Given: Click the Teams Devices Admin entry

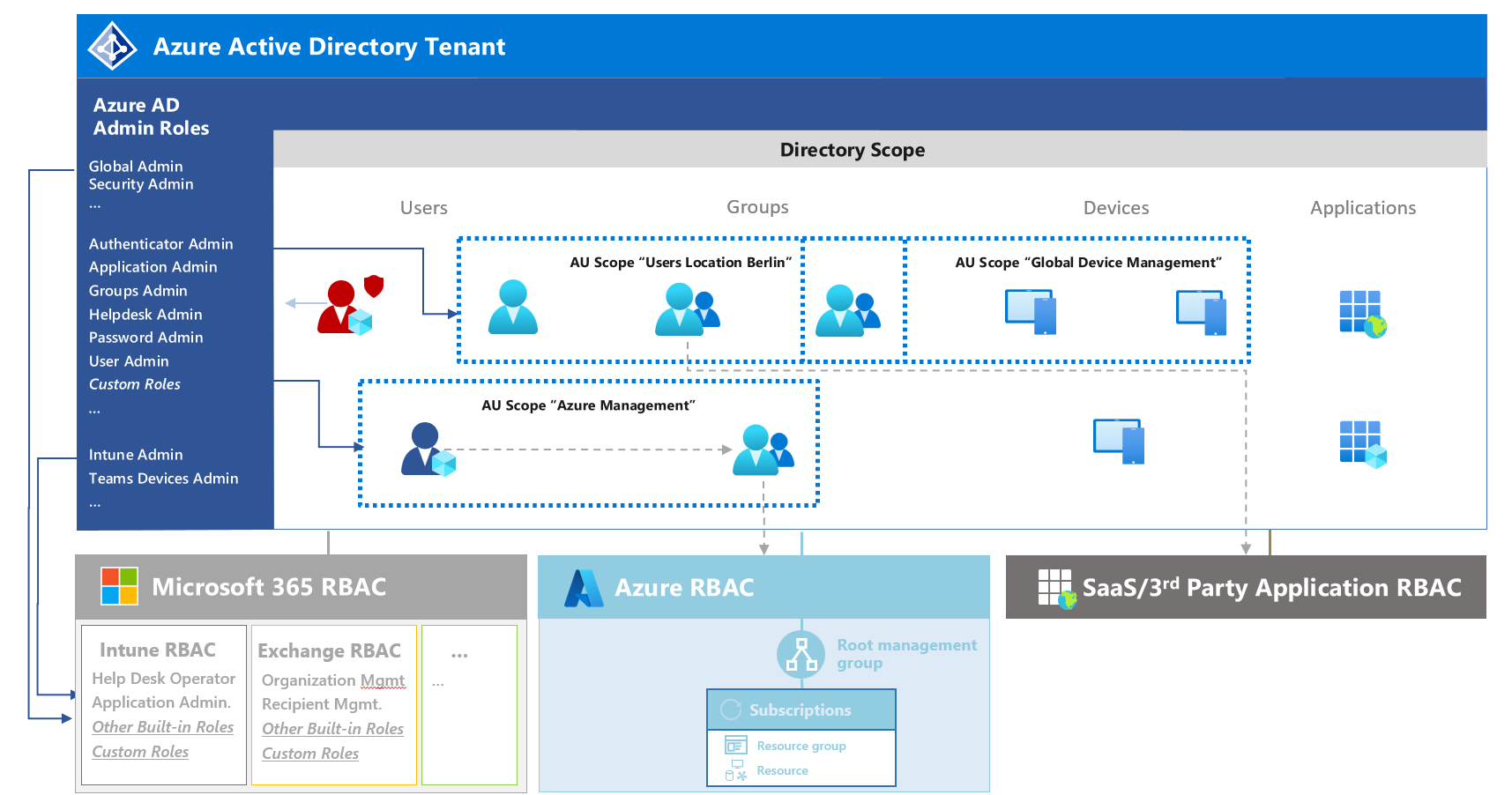Looking at the screenshot, I should pos(163,479).
